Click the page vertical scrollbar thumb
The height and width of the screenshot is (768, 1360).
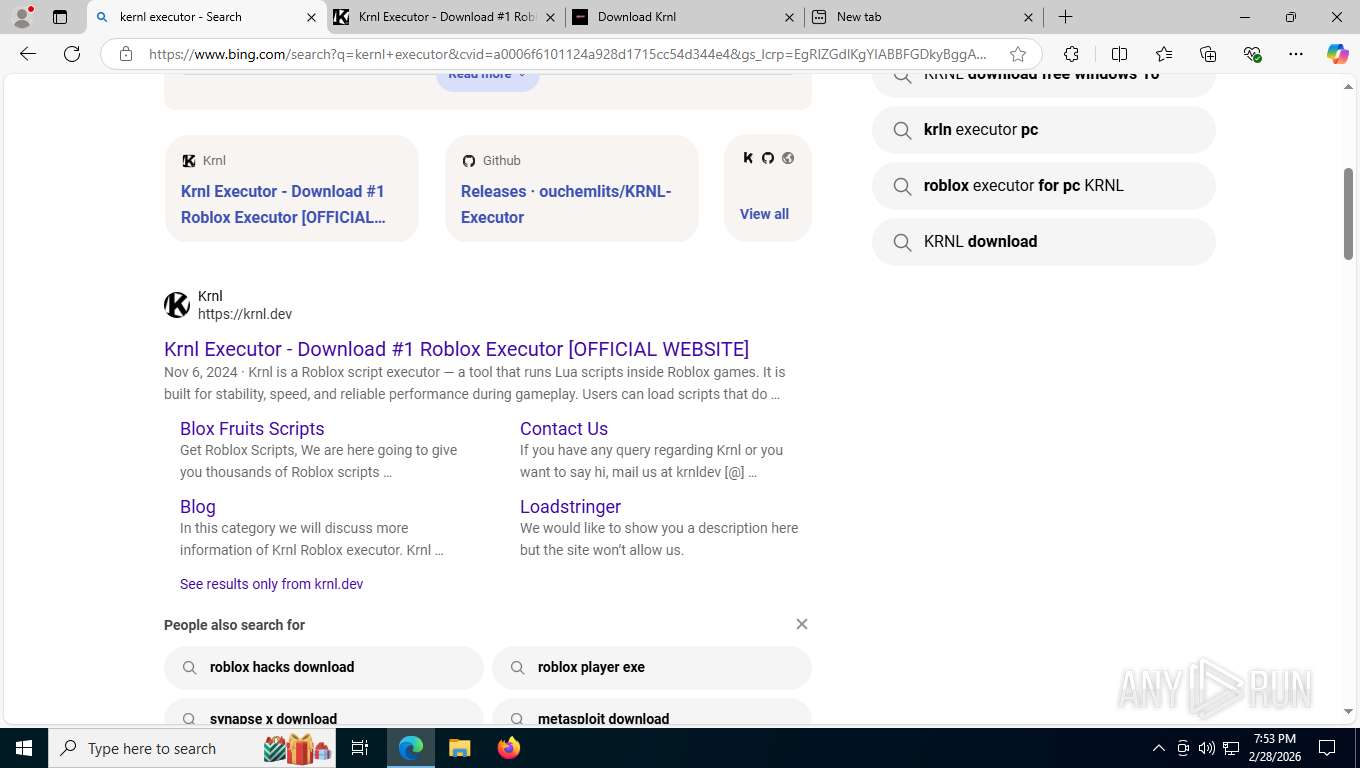[1348, 214]
